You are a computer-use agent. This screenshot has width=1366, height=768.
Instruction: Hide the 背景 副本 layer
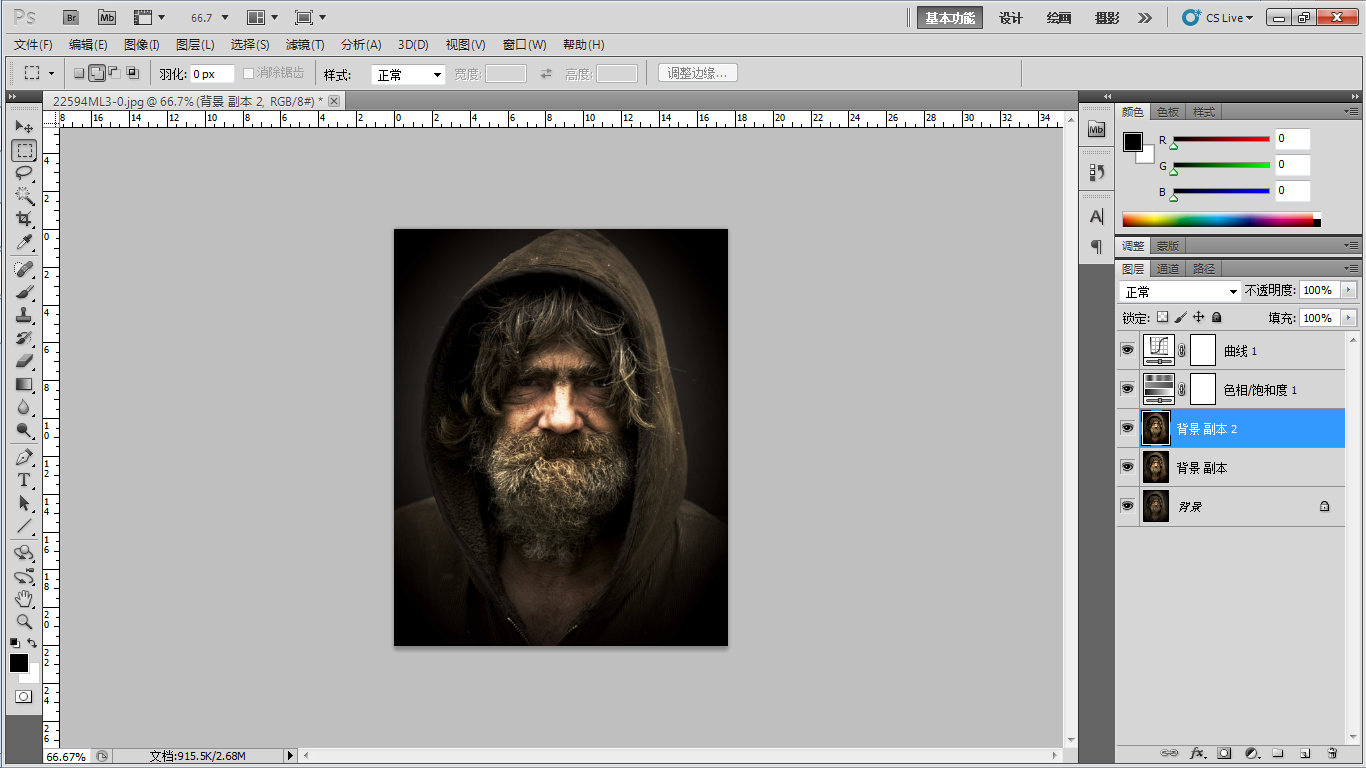click(1128, 467)
